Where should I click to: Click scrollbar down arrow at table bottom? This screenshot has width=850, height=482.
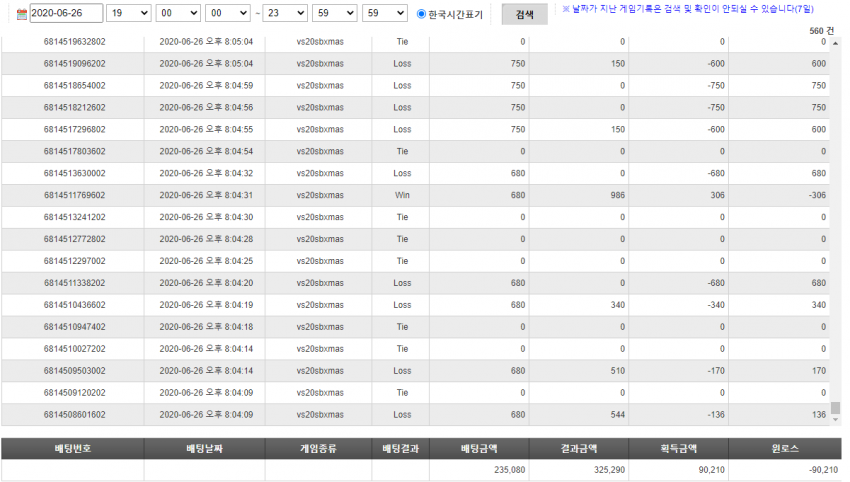coord(835,420)
